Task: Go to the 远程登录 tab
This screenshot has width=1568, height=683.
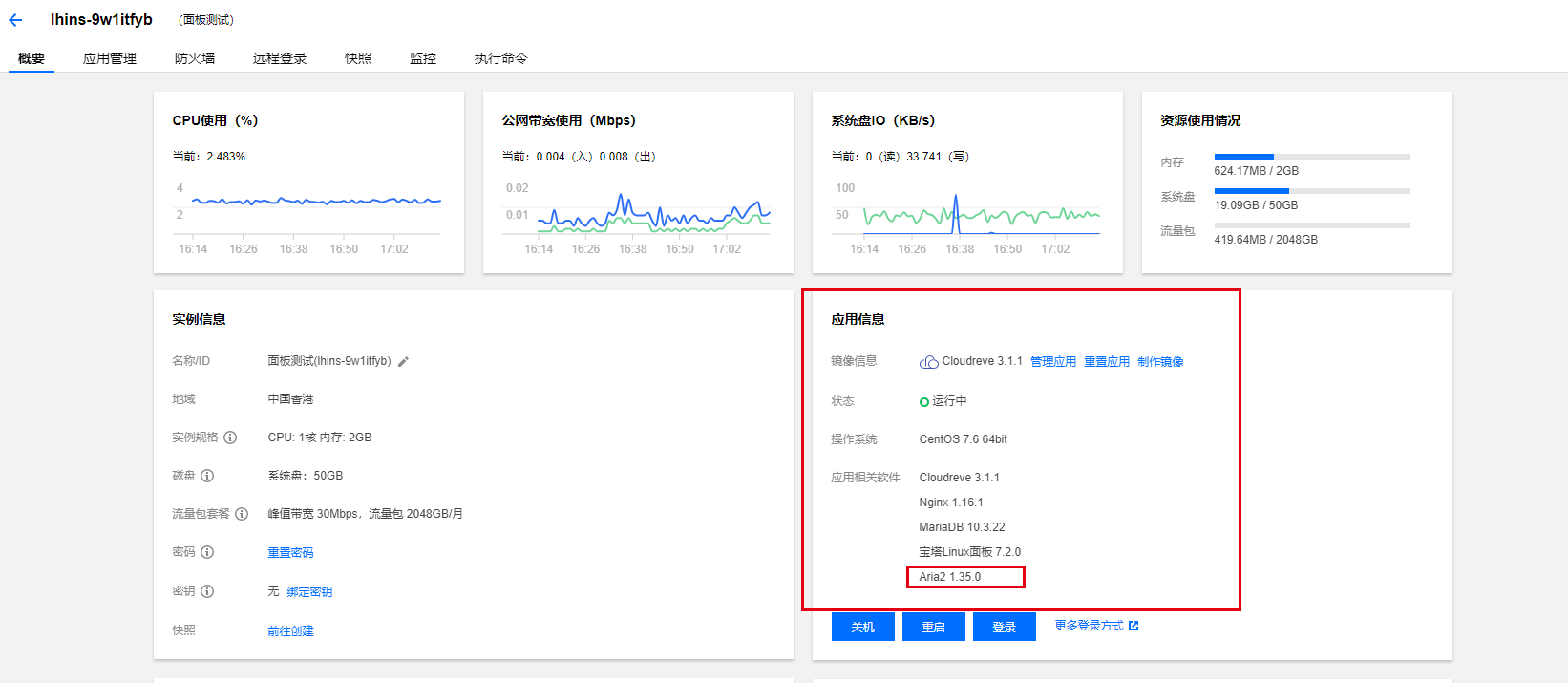Action: (x=280, y=58)
